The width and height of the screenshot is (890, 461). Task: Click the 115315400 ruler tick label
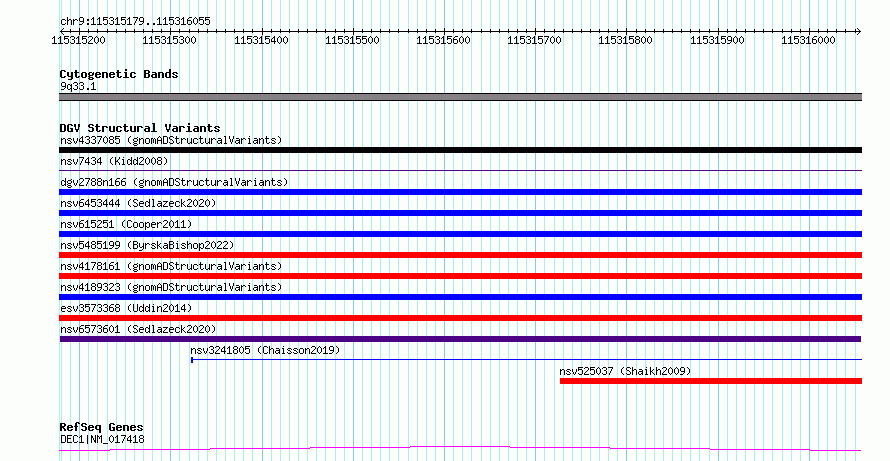[261, 40]
